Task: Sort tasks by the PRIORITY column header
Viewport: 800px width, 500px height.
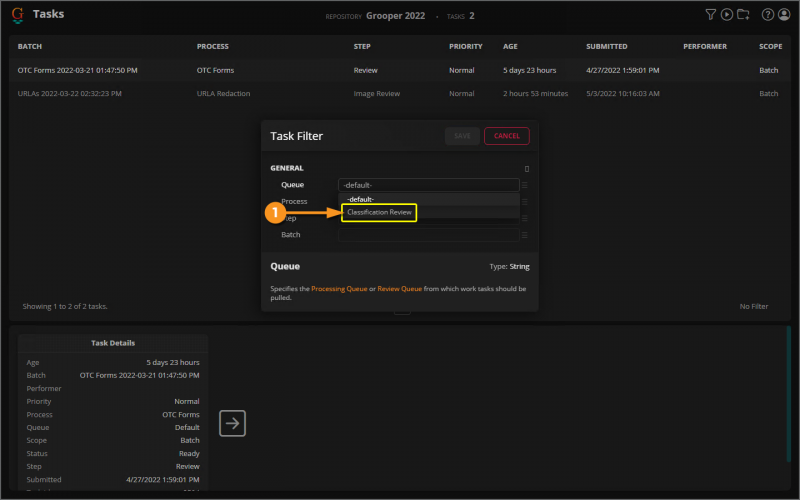Action: point(466,46)
